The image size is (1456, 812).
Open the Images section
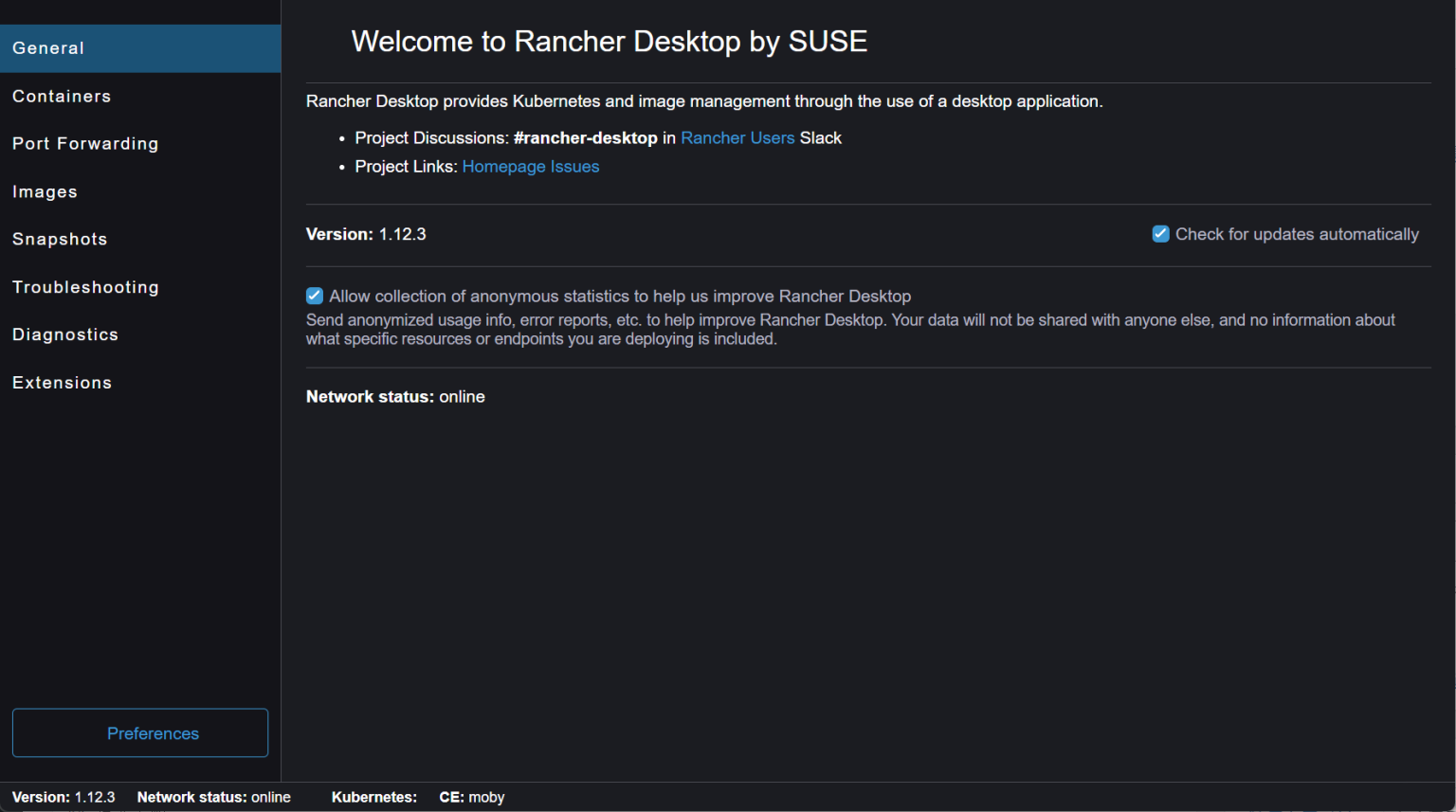(45, 191)
